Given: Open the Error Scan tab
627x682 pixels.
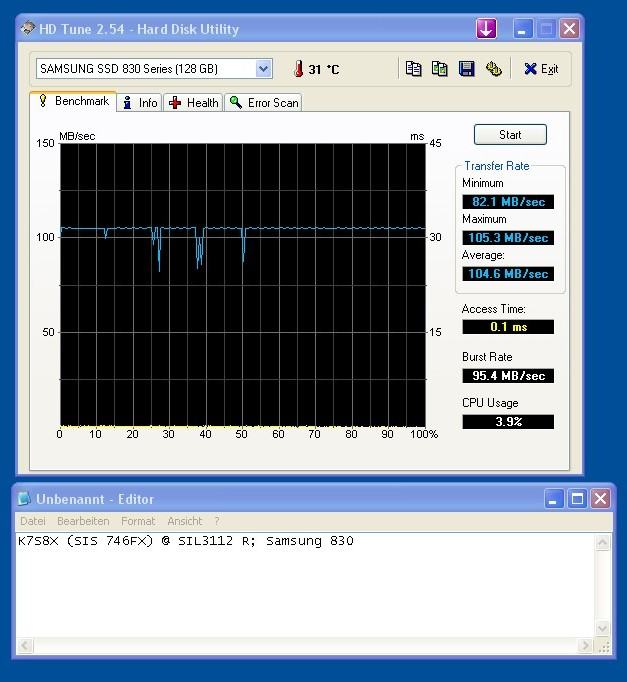Looking at the screenshot, I should 263,103.
